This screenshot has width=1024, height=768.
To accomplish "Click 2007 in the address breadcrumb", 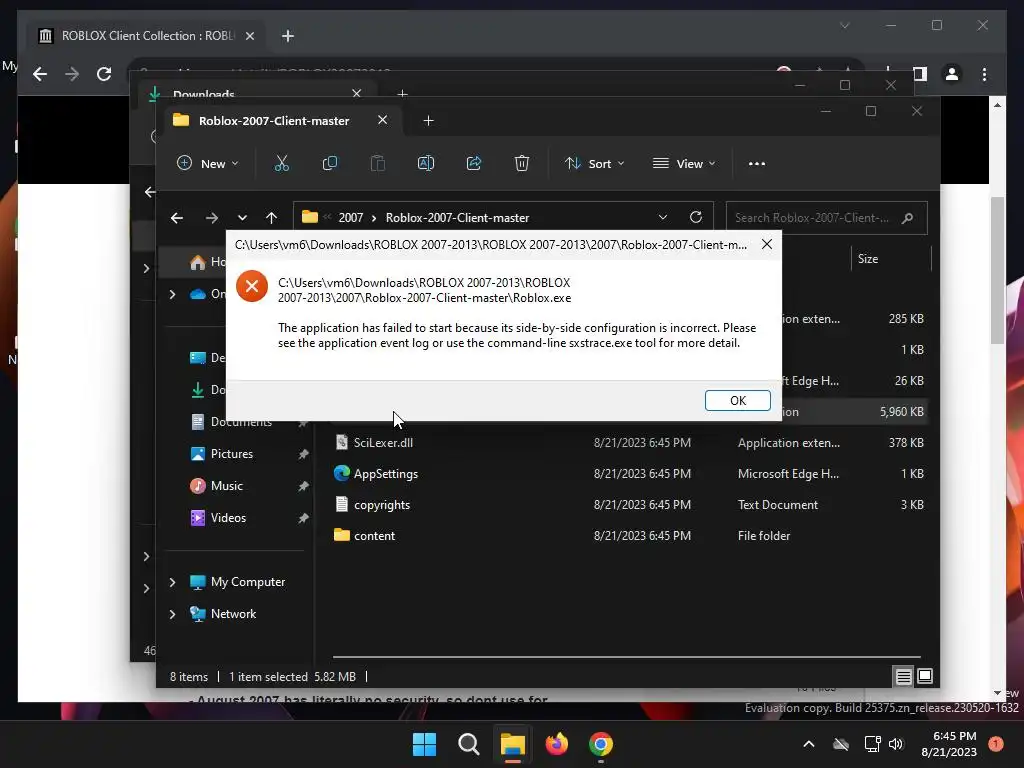I will click(351, 217).
